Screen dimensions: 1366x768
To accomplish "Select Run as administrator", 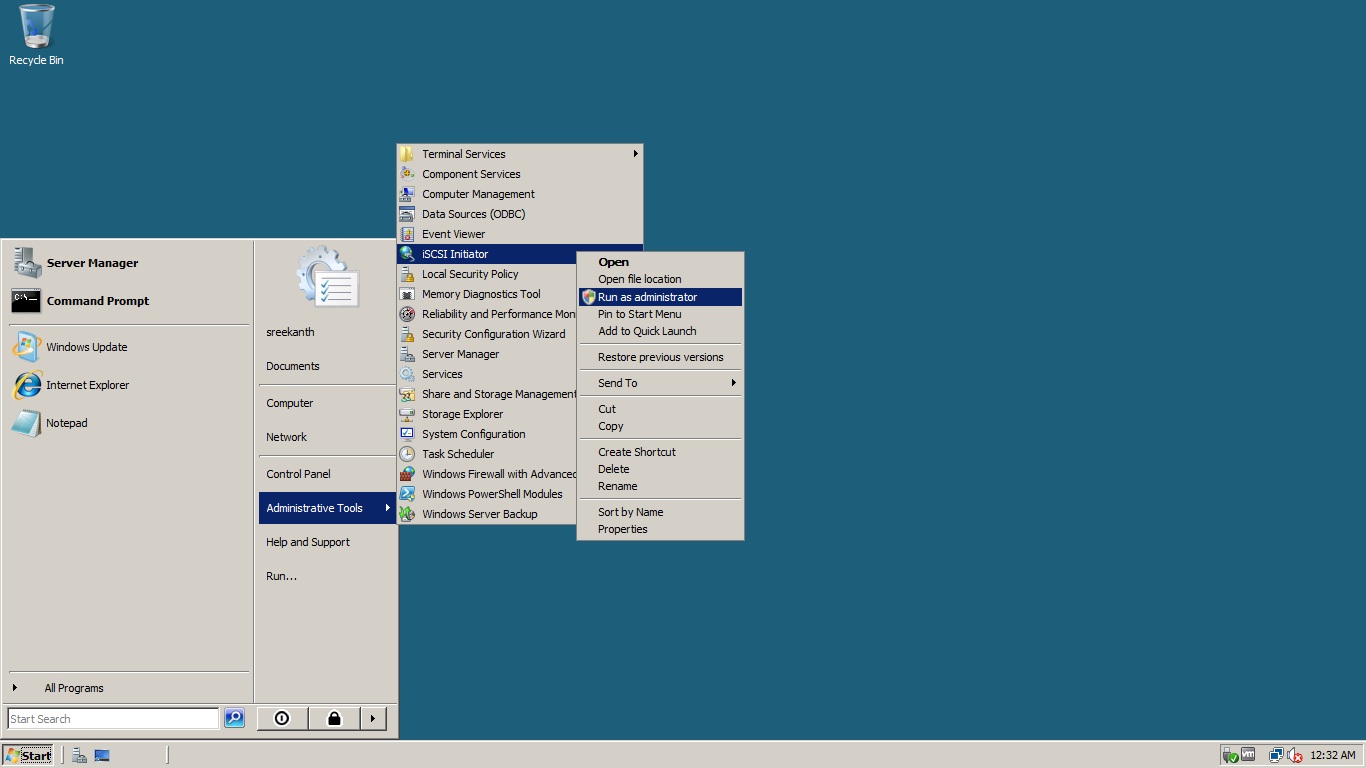I will pos(647,297).
